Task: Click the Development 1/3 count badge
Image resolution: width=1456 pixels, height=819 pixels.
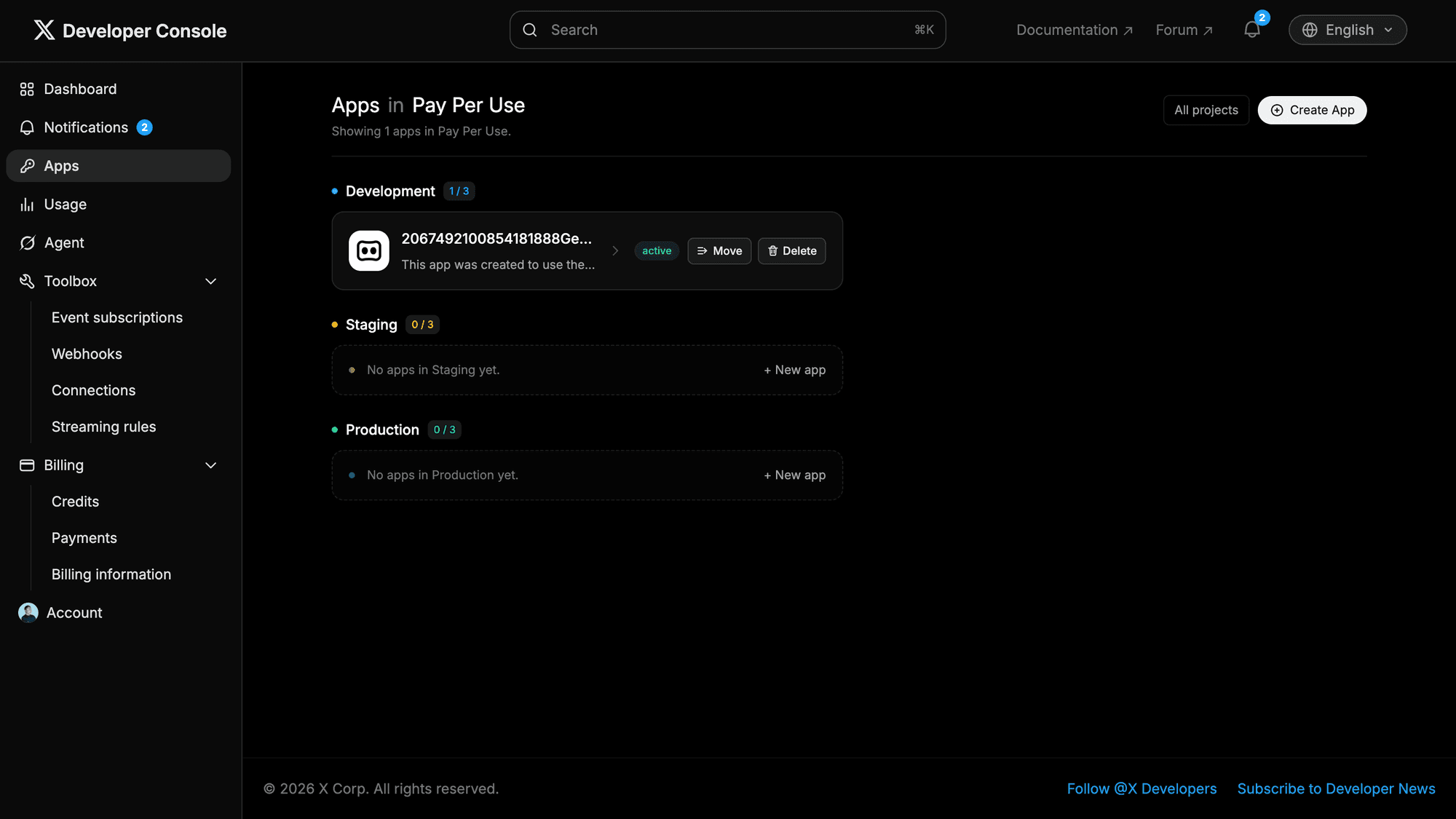Action: (459, 191)
